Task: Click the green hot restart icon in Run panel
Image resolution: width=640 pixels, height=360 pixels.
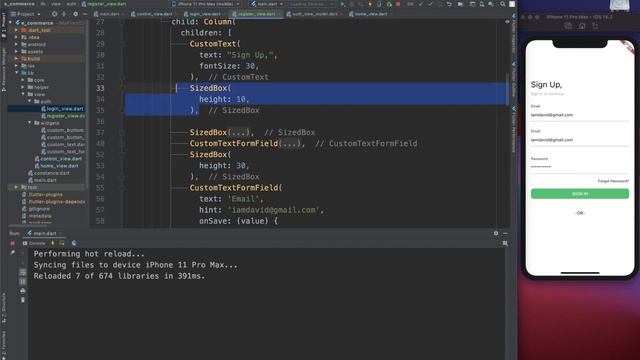Action: 62,243
